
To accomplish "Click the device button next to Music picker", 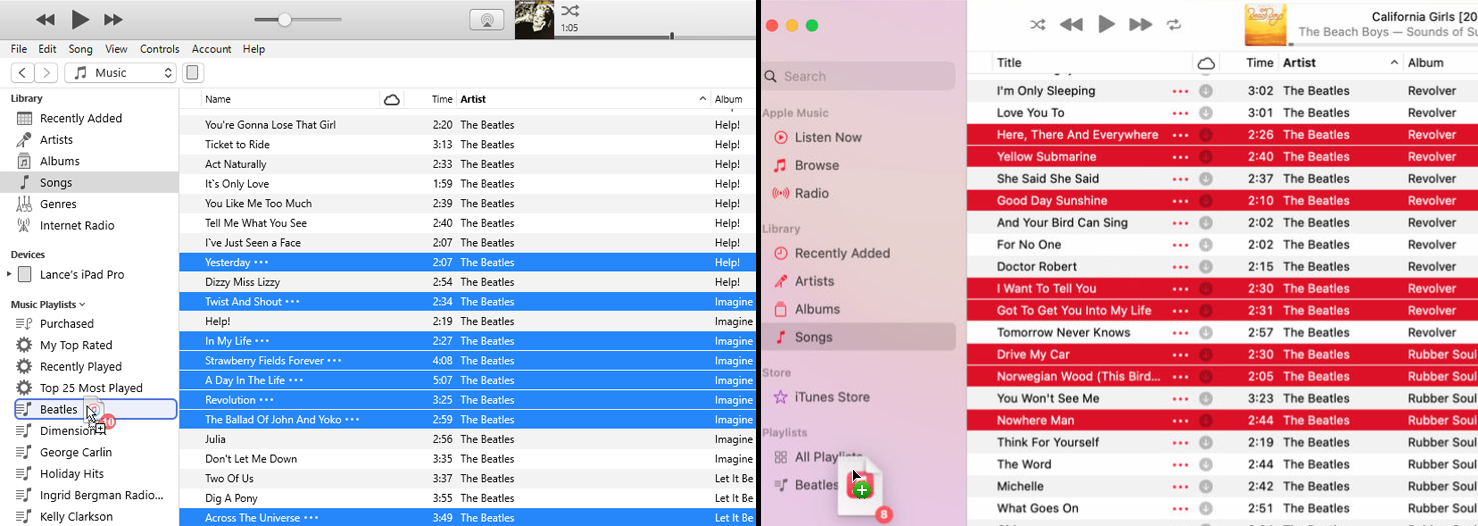I will [x=194, y=72].
